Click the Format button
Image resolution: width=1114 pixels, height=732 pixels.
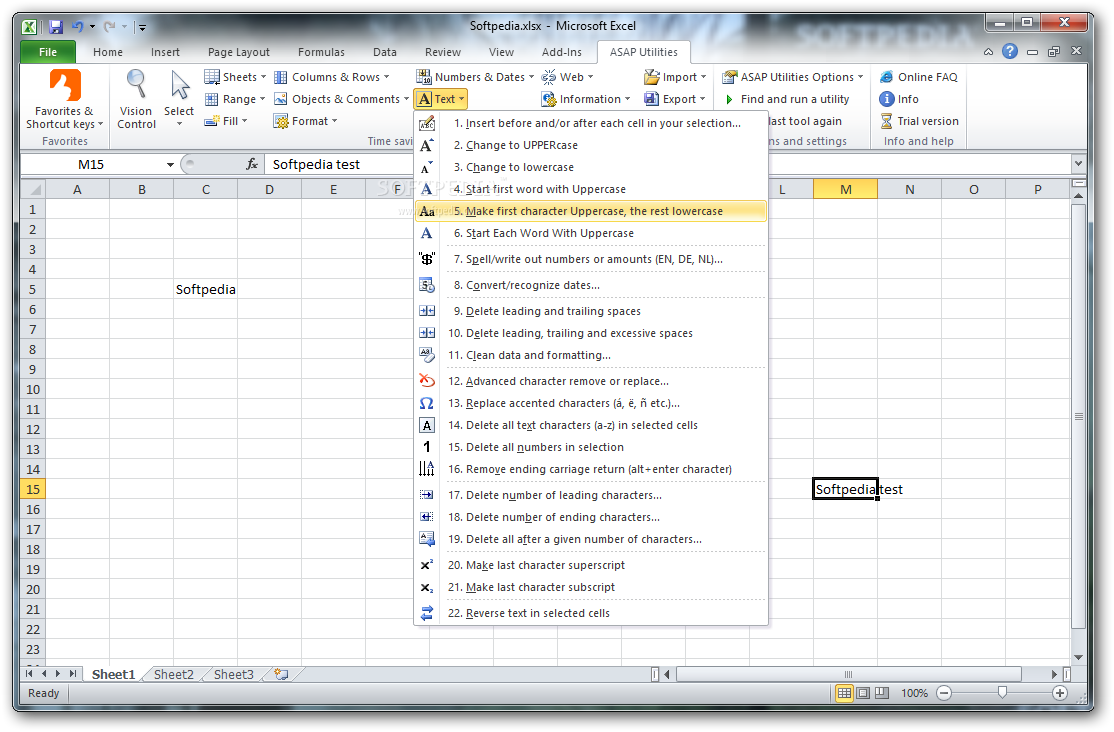click(305, 121)
